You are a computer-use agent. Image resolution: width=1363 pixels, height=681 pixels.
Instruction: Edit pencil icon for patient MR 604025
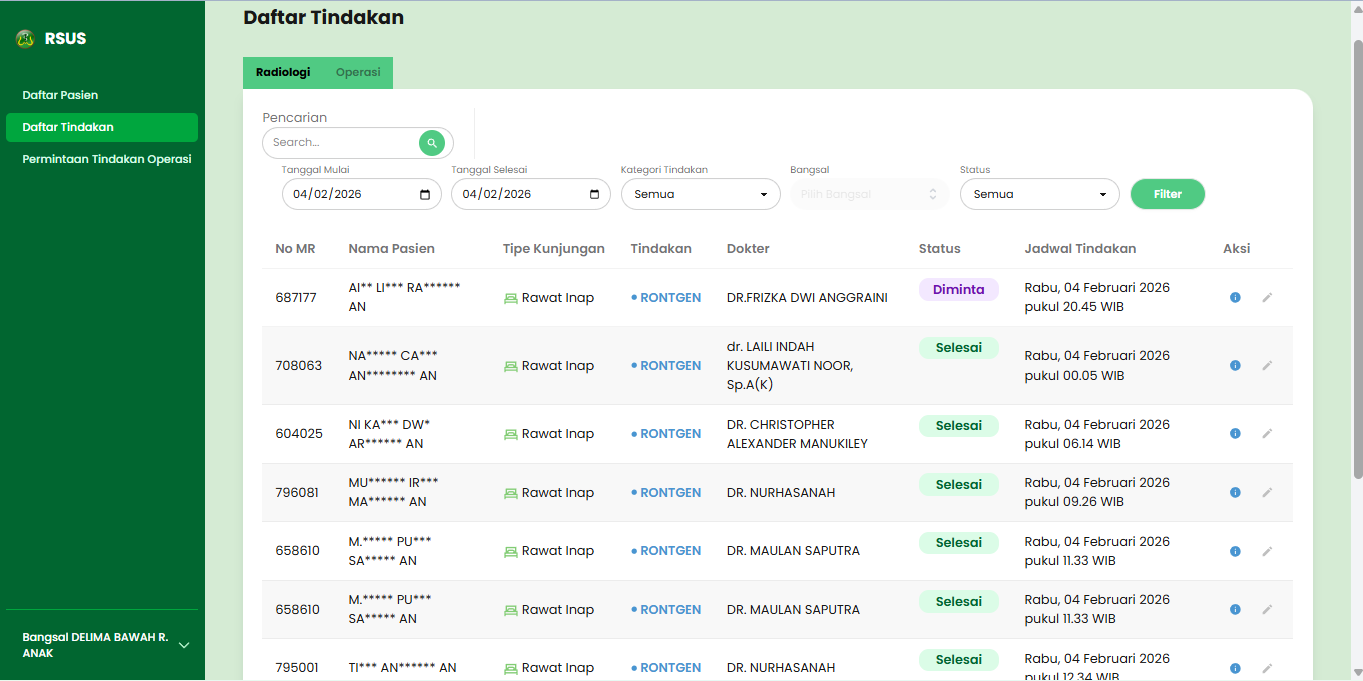coord(1267,433)
